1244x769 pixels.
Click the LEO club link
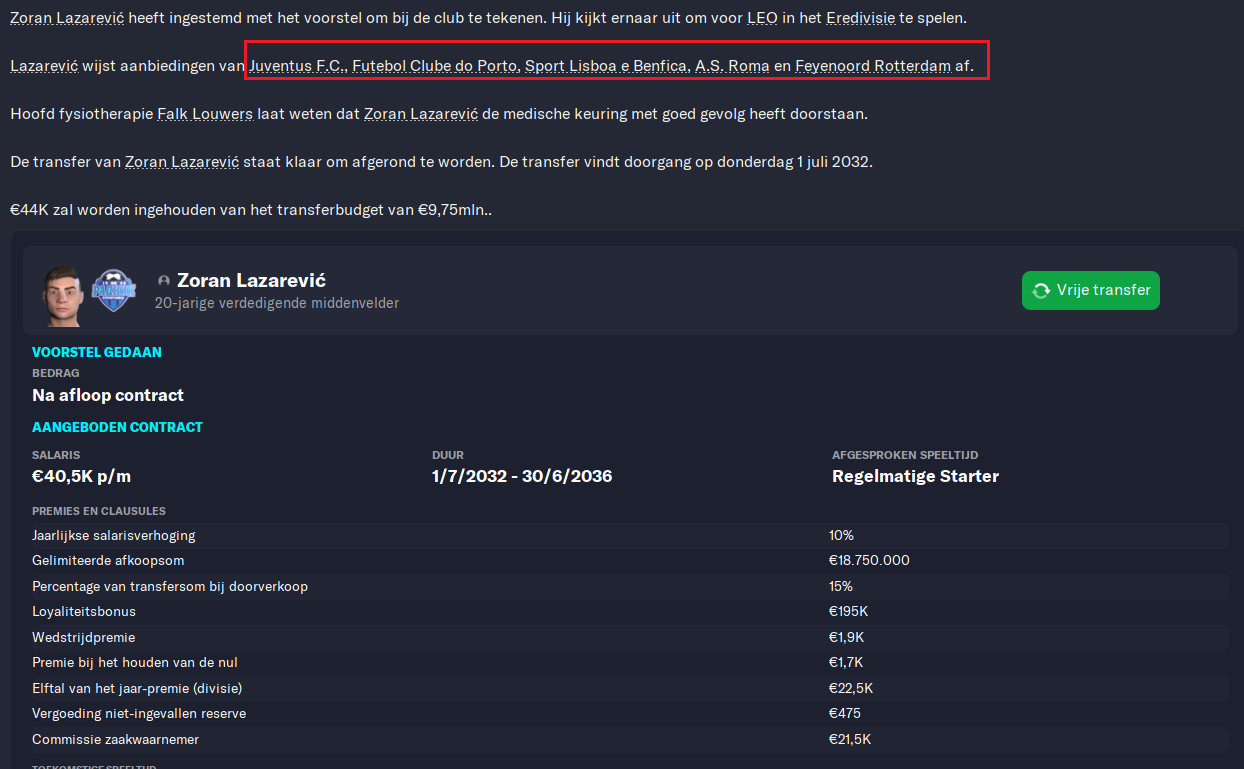coord(763,18)
